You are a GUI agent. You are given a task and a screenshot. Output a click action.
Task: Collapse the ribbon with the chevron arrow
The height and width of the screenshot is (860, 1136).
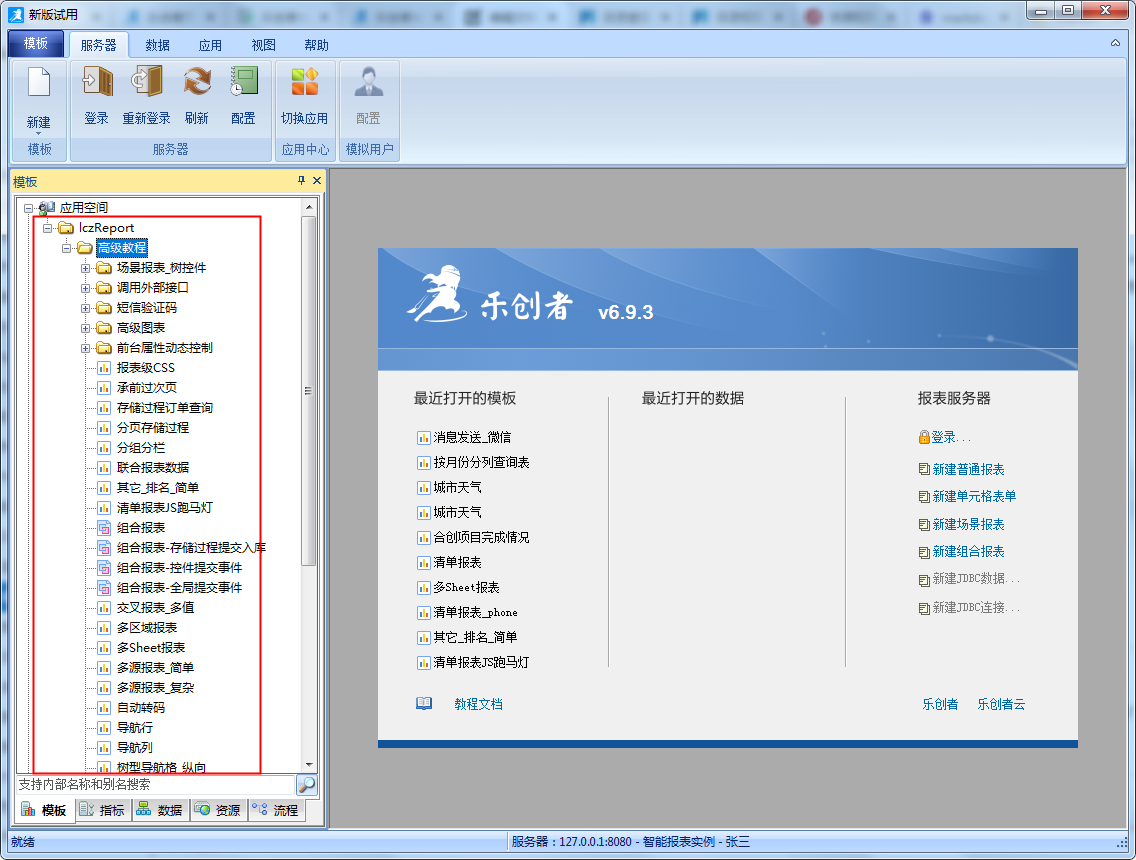(1115, 44)
